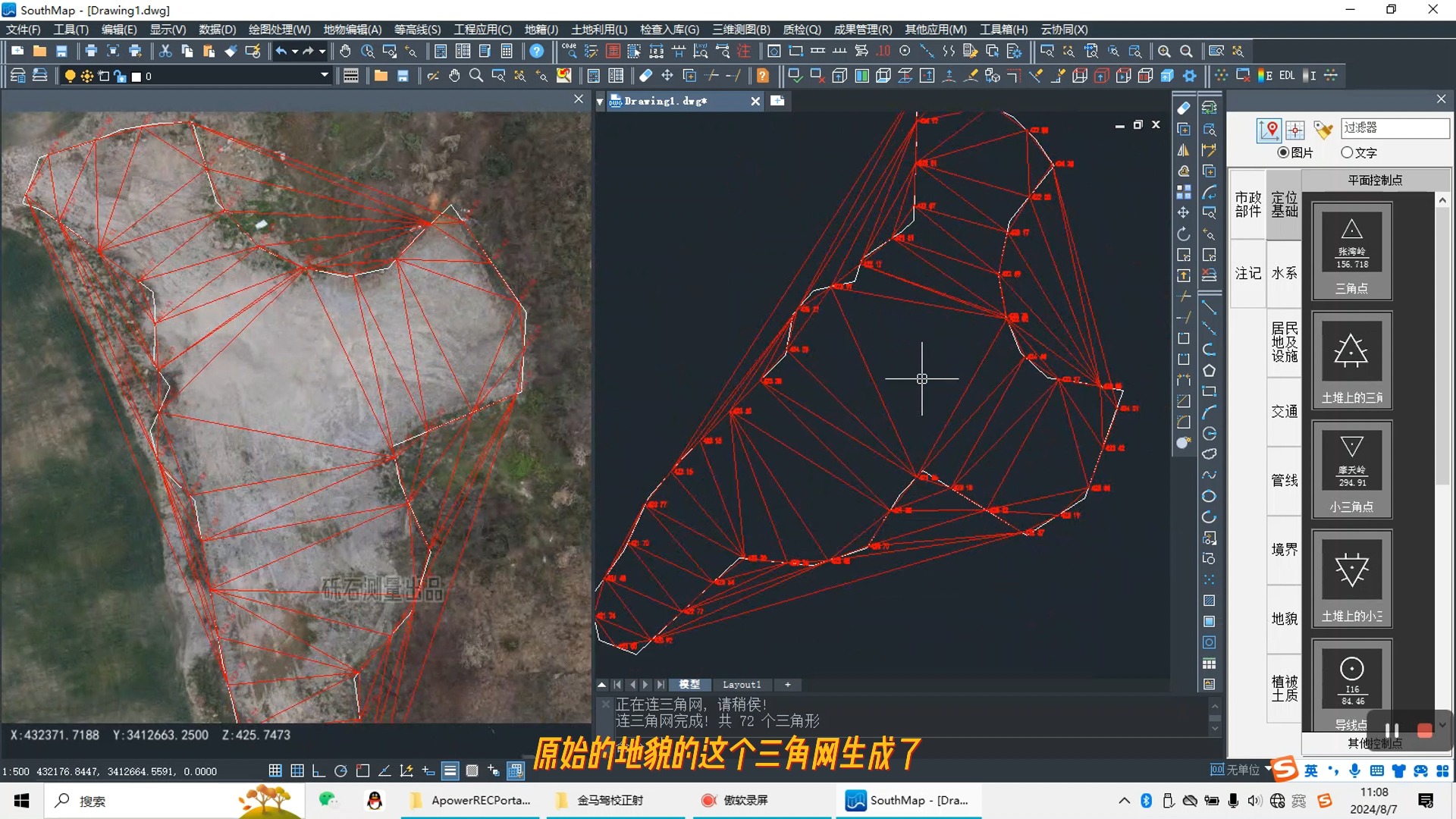The width and height of the screenshot is (1456, 819).
Task: Click the zoom in magnifier icon
Action: [1163, 52]
